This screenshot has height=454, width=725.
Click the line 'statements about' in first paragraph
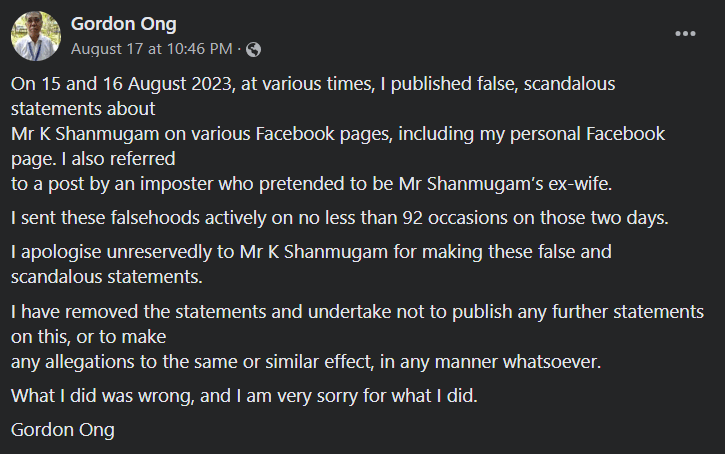pyautogui.click(x=83, y=109)
